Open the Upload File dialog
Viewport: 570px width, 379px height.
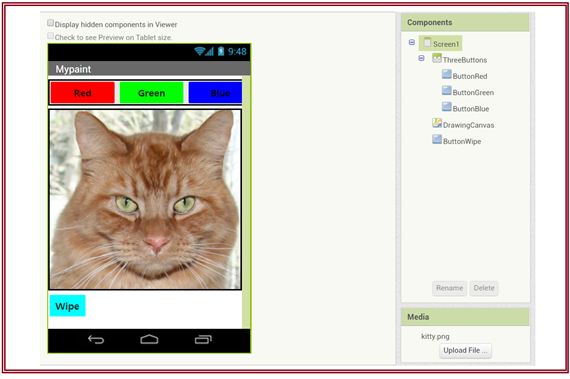tap(465, 351)
